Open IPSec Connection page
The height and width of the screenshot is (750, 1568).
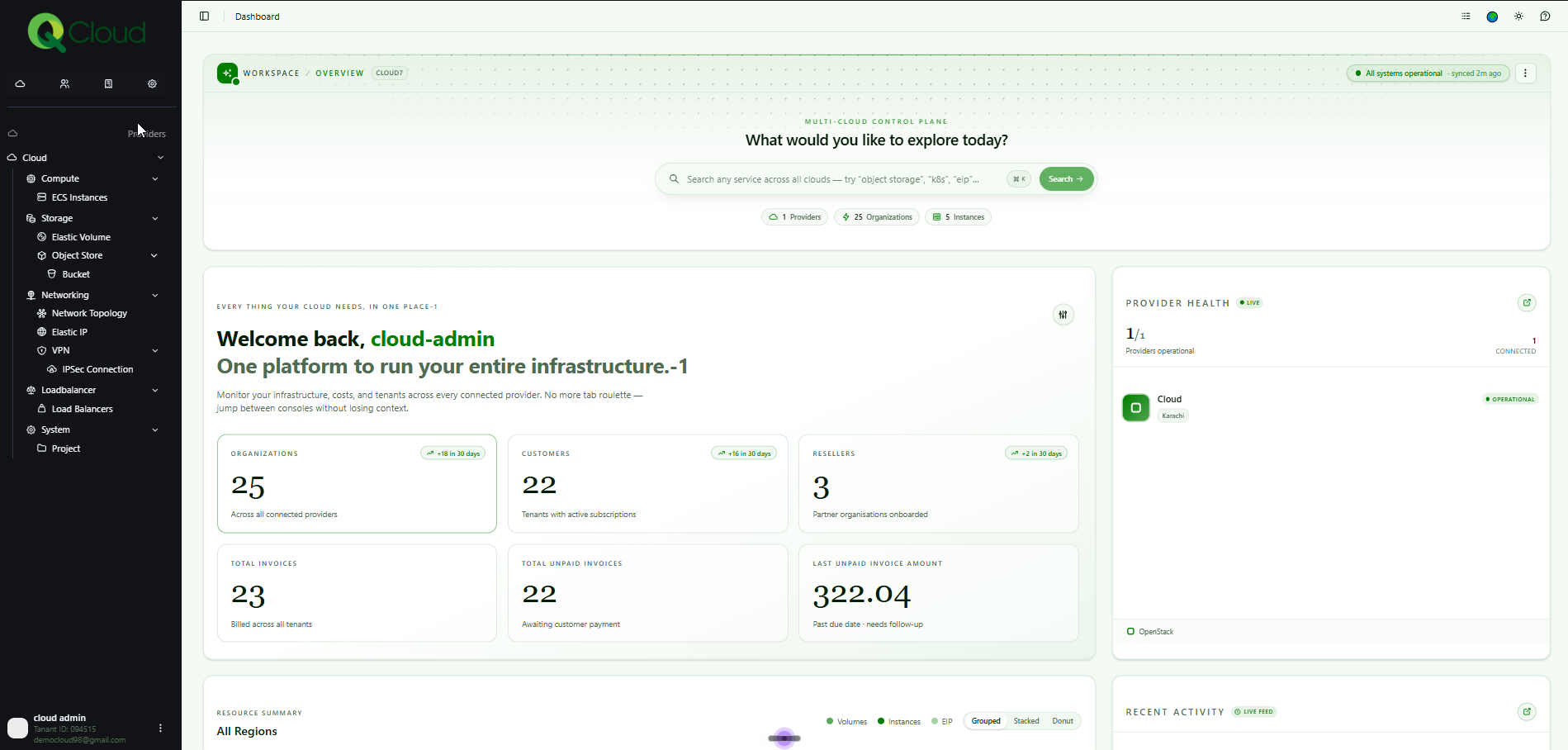tap(97, 369)
